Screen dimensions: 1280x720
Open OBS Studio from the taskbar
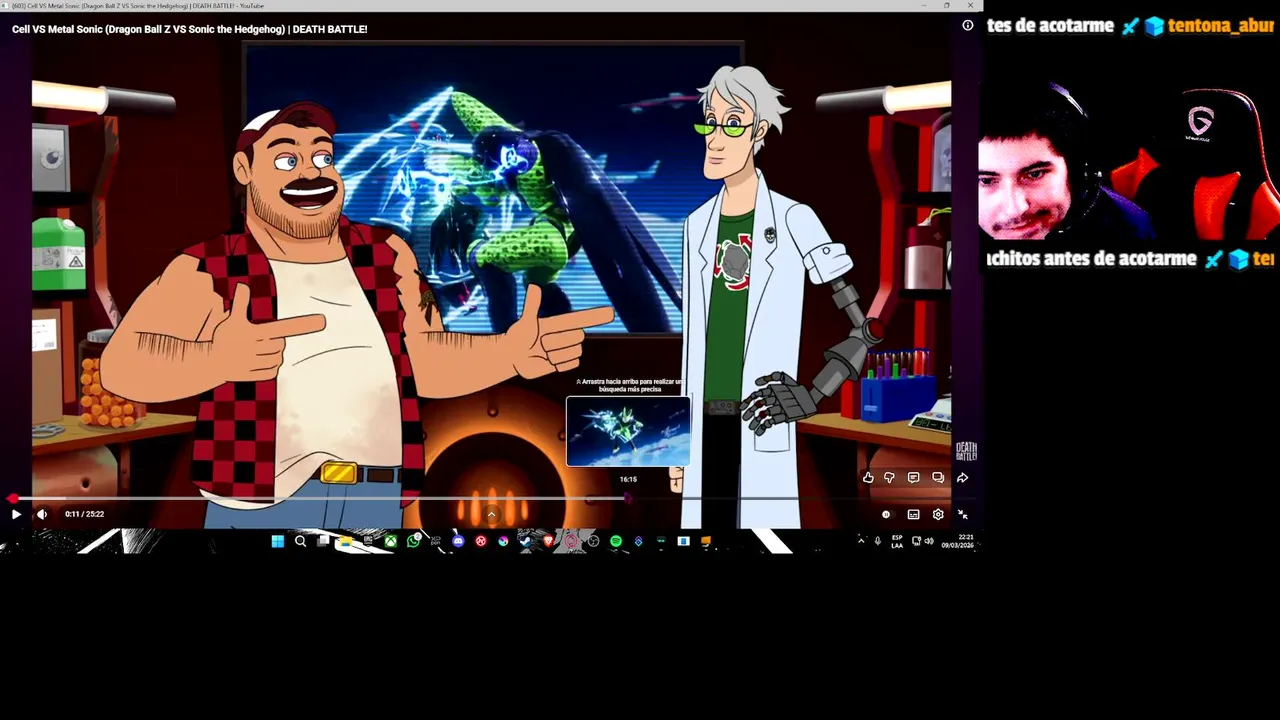[593, 541]
